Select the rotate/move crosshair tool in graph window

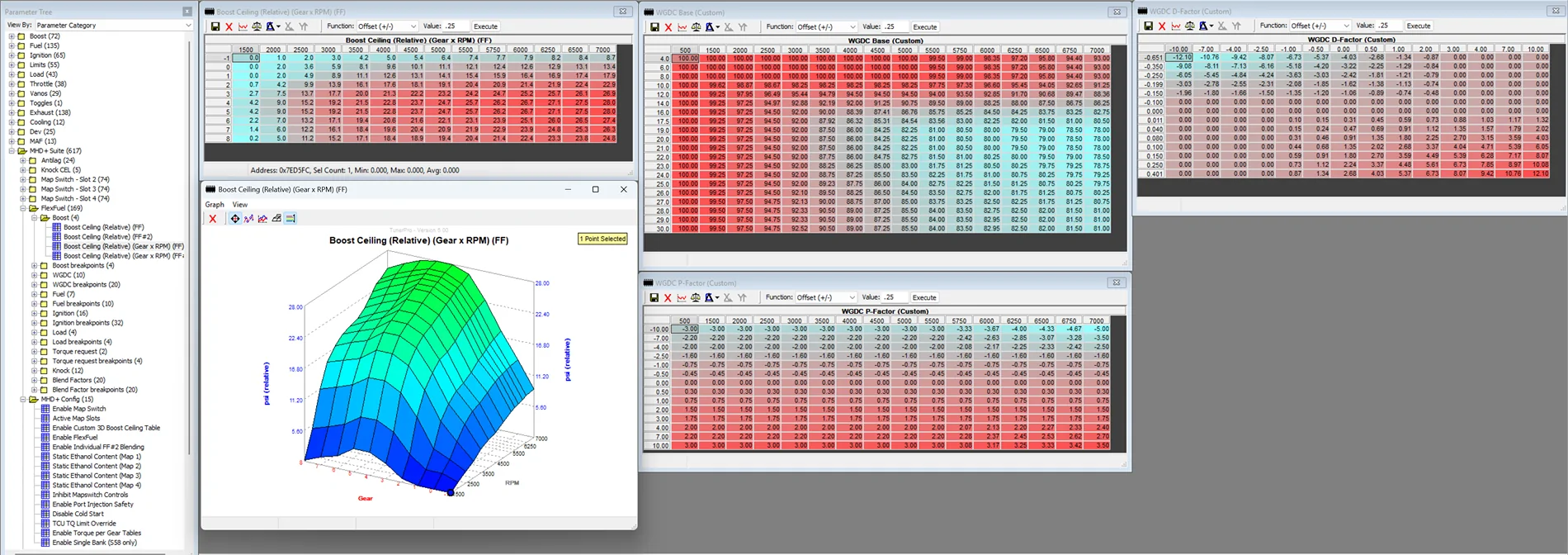click(x=235, y=219)
